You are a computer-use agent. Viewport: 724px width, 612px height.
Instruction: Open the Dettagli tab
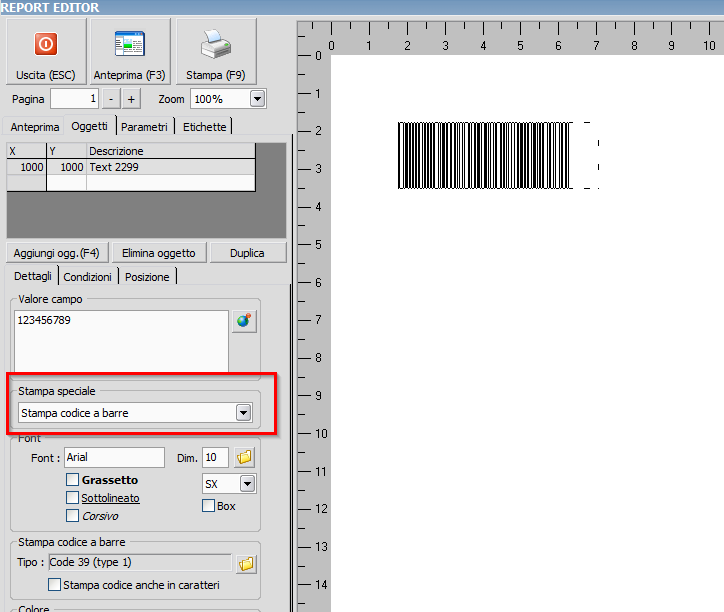pyautogui.click(x=32, y=276)
